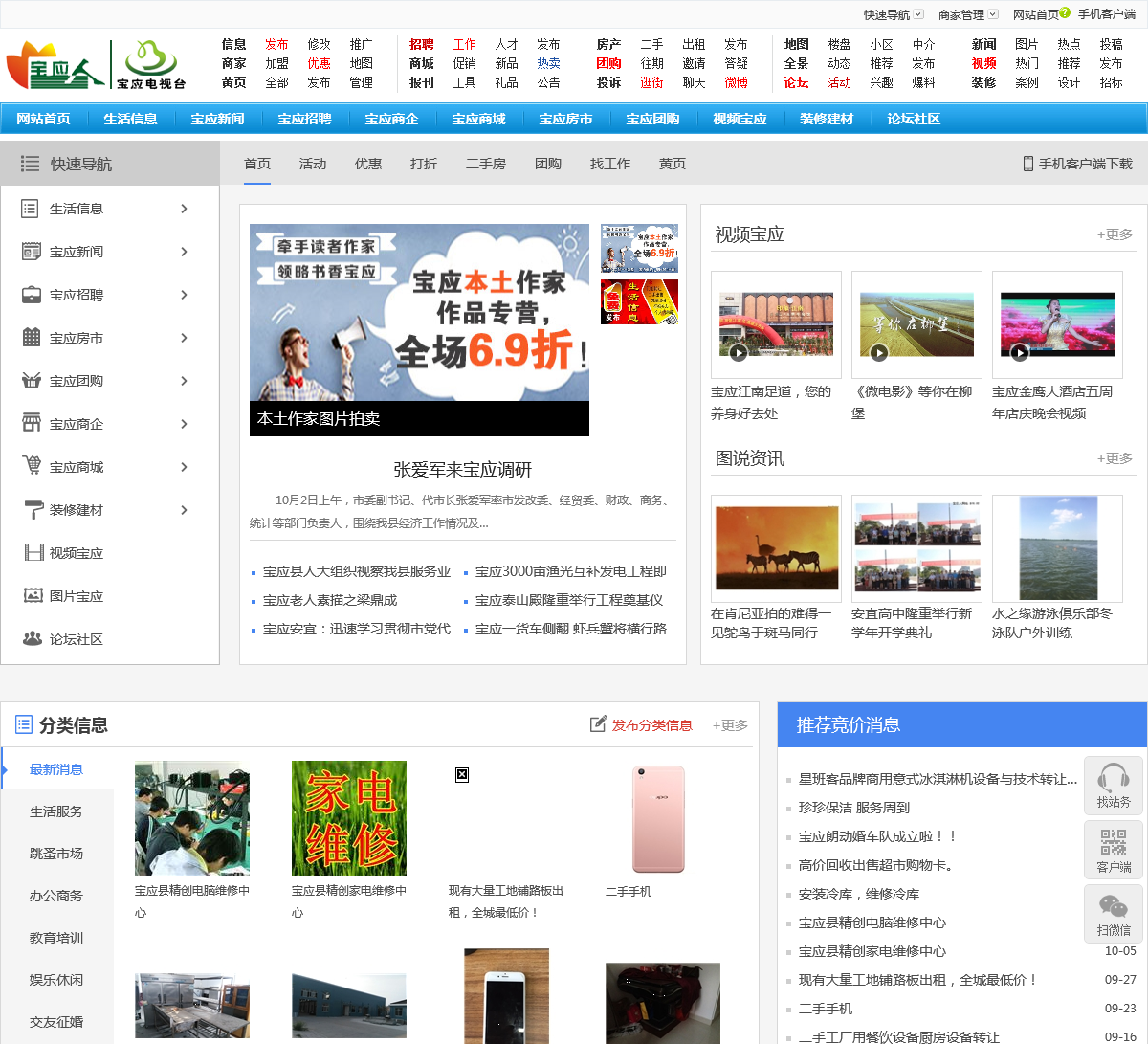Click 视频 link in top 新闻 column
The width and height of the screenshot is (1148, 1044).
pos(983,63)
